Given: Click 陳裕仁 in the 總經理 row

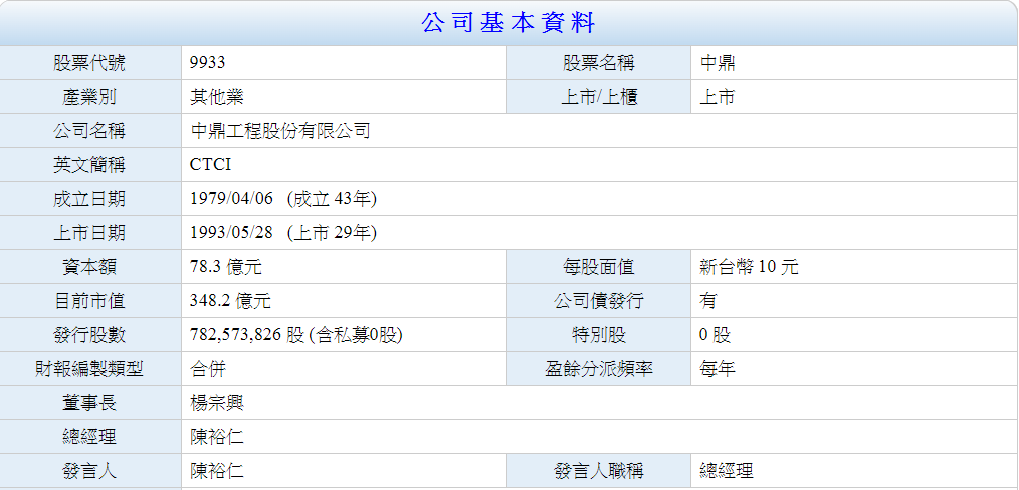Looking at the screenshot, I should pos(217,437).
